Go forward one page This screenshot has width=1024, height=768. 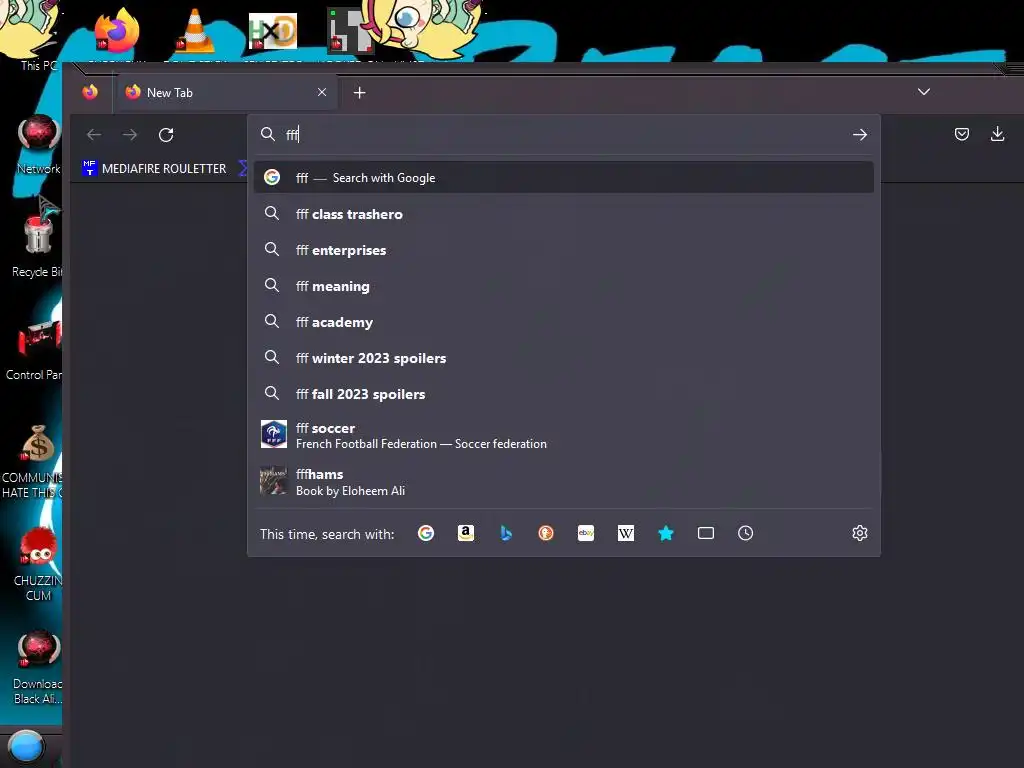pyautogui.click(x=130, y=135)
